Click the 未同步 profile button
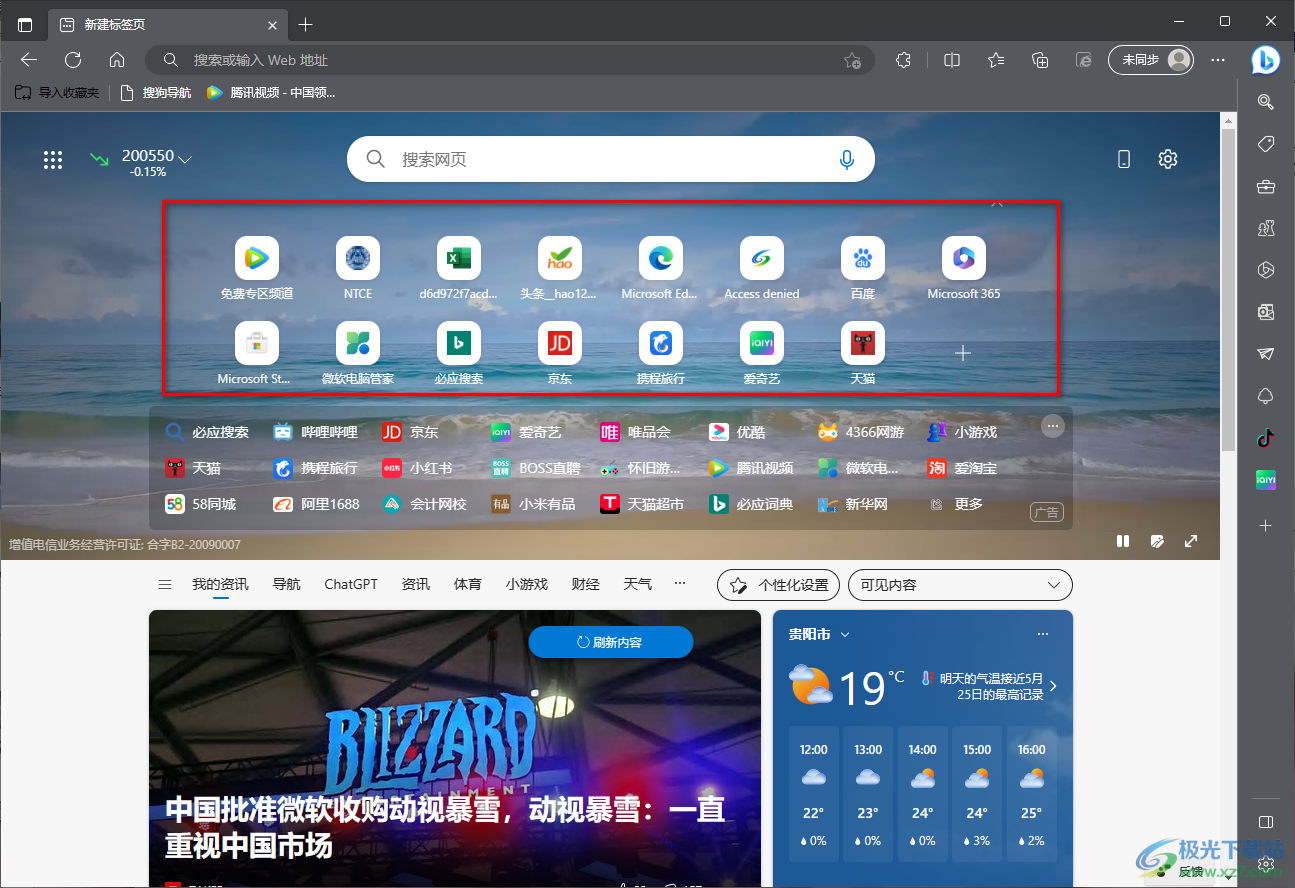This screenshot has height=888, width=1295. (1151, 60)
